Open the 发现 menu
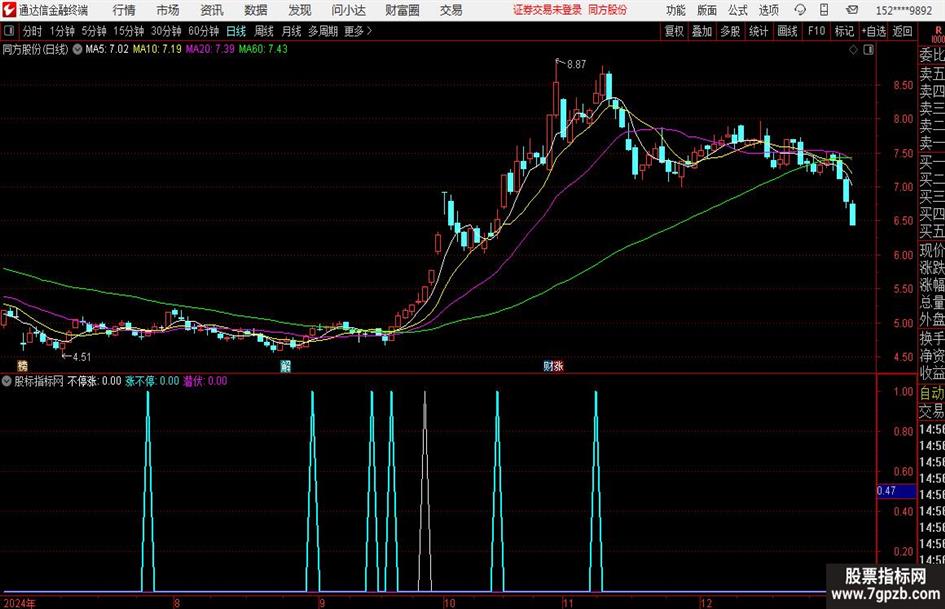 click(300, 10)
